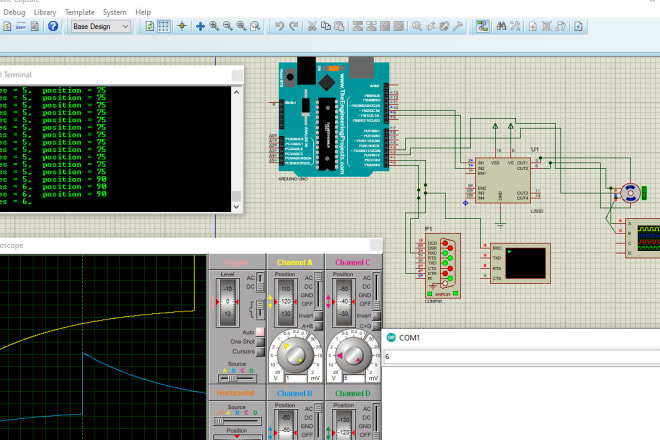Enable the Trigger One-Shot button
This screenshot has height=440, width=660.
pyautogui.click(x=260, y=341)
